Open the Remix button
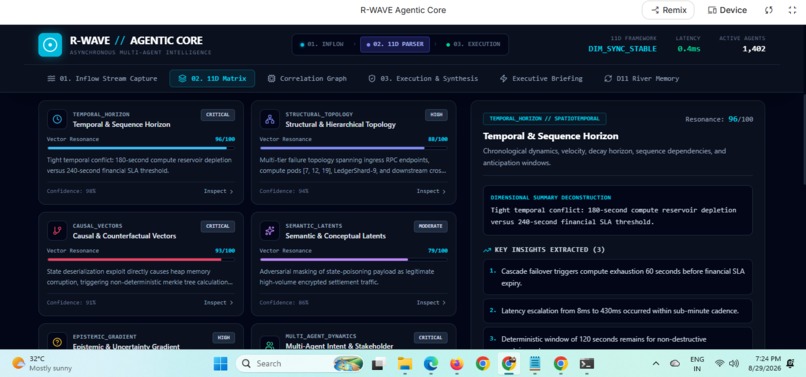Image resolution: width=806 pixels, height=377 pixels. [668, 10]
